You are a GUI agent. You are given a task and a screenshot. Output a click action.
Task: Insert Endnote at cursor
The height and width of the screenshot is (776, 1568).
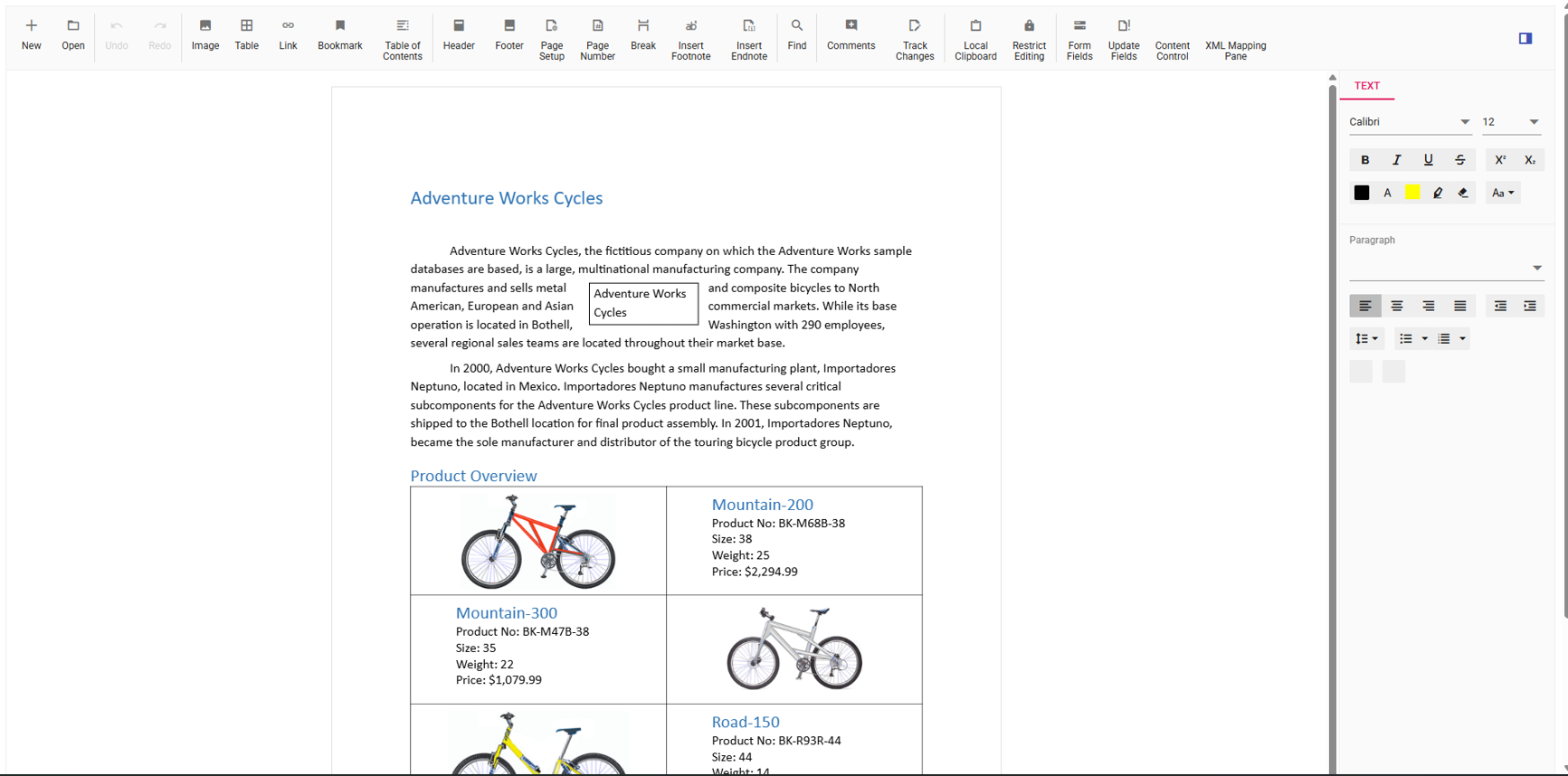click(x=749, y=39)
